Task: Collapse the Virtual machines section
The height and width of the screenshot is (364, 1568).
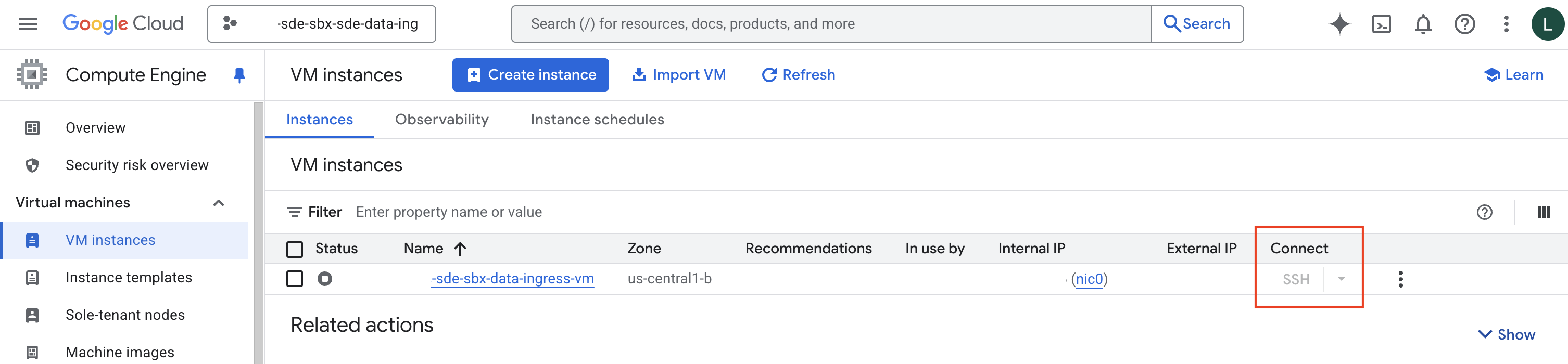Action: 219,202
